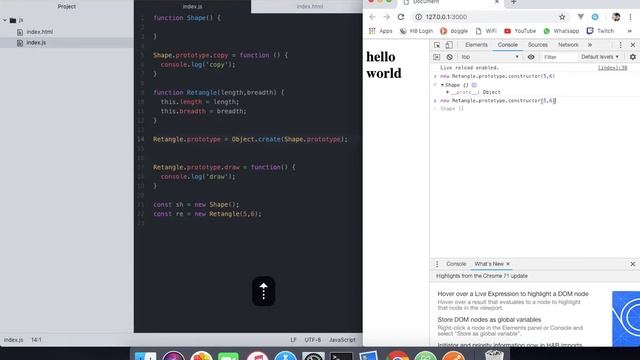The image size is (640, 360).
Task: Open the doggie bookmark
Action: pyautogui.click(x=454, y=31)
